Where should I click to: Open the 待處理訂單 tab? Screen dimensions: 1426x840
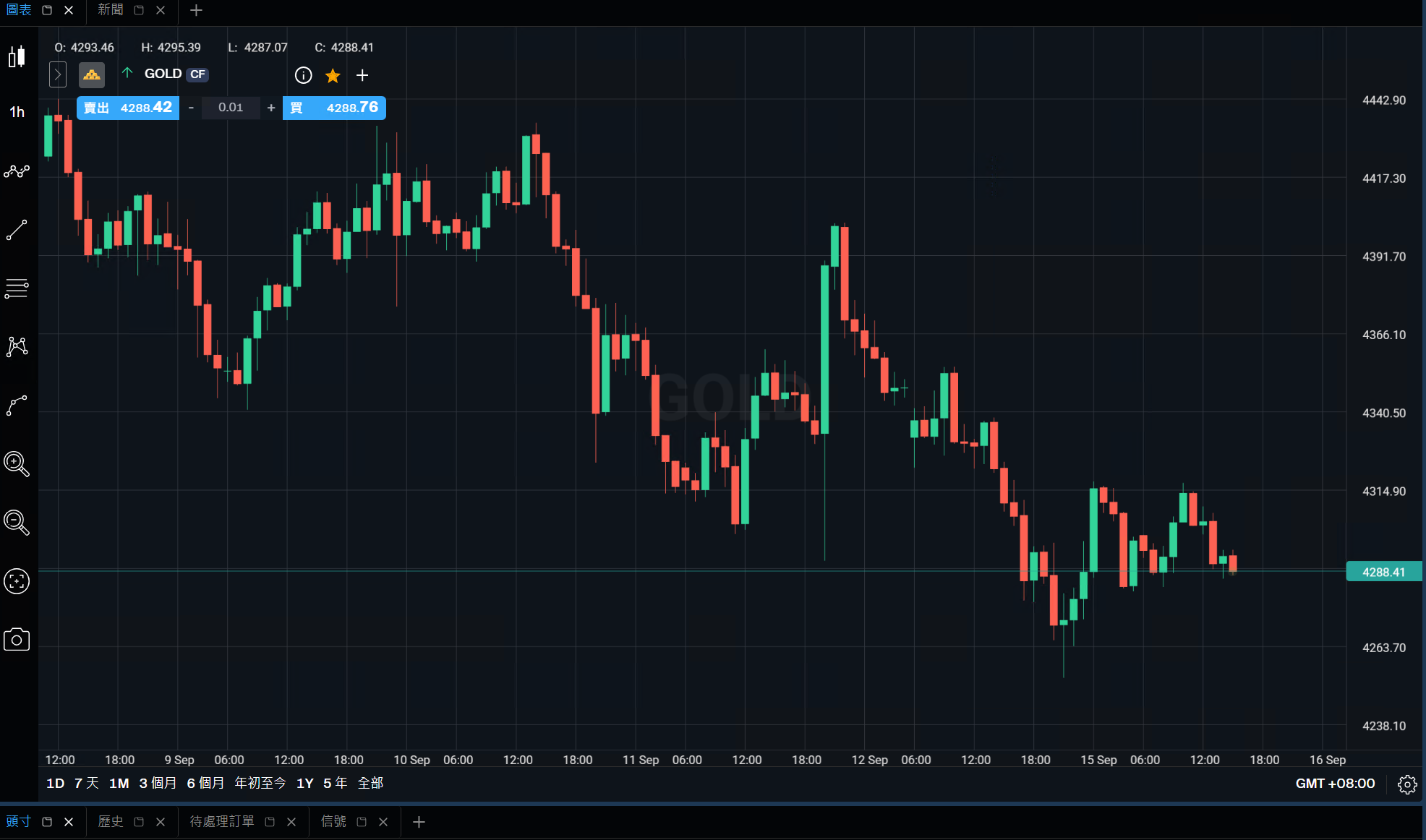coord(222,821)
